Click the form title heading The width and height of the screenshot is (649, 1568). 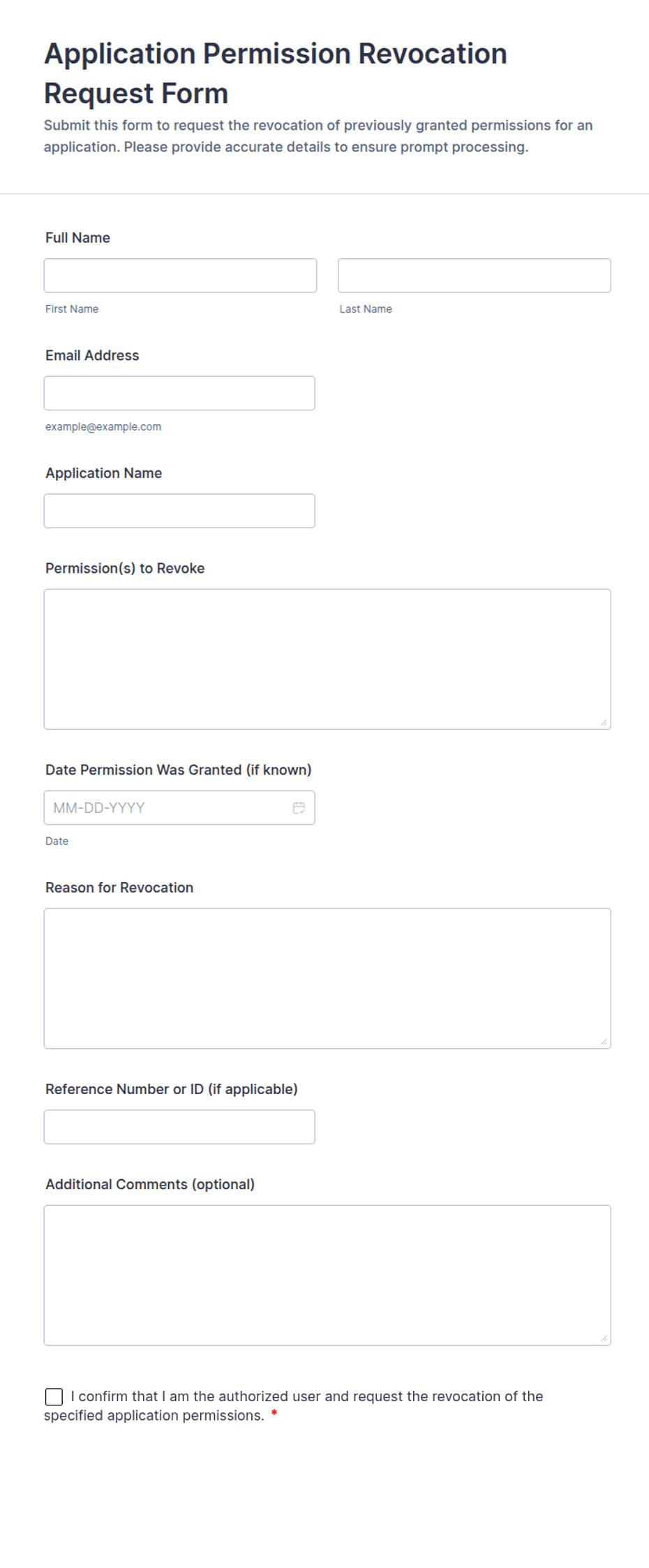point(276,73)
